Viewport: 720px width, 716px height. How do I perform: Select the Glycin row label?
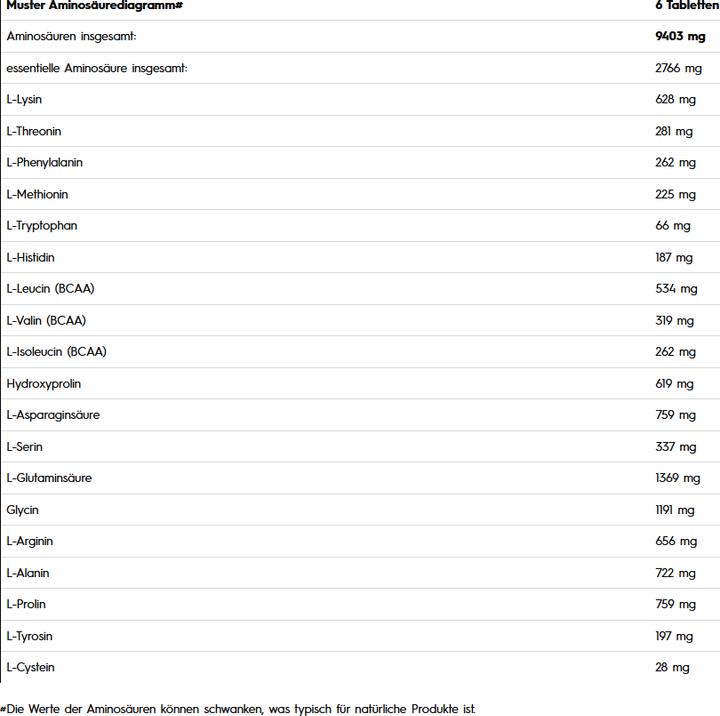tap(22, 509)
